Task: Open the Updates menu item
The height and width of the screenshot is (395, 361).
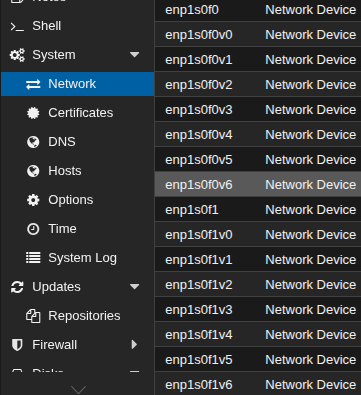Action: click(77, 287)
